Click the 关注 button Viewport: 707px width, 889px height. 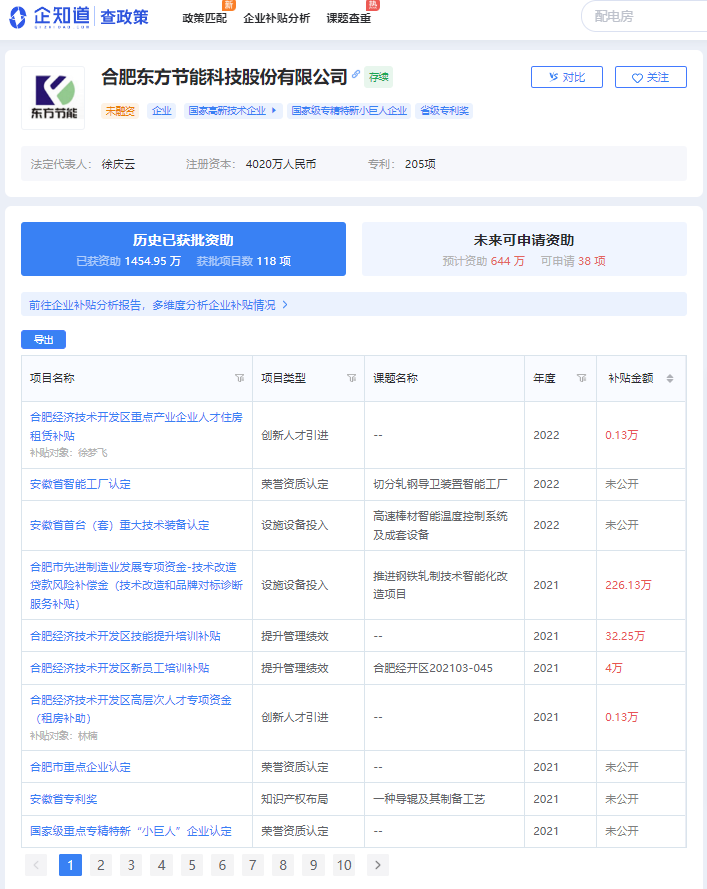[x=650, y=77]
